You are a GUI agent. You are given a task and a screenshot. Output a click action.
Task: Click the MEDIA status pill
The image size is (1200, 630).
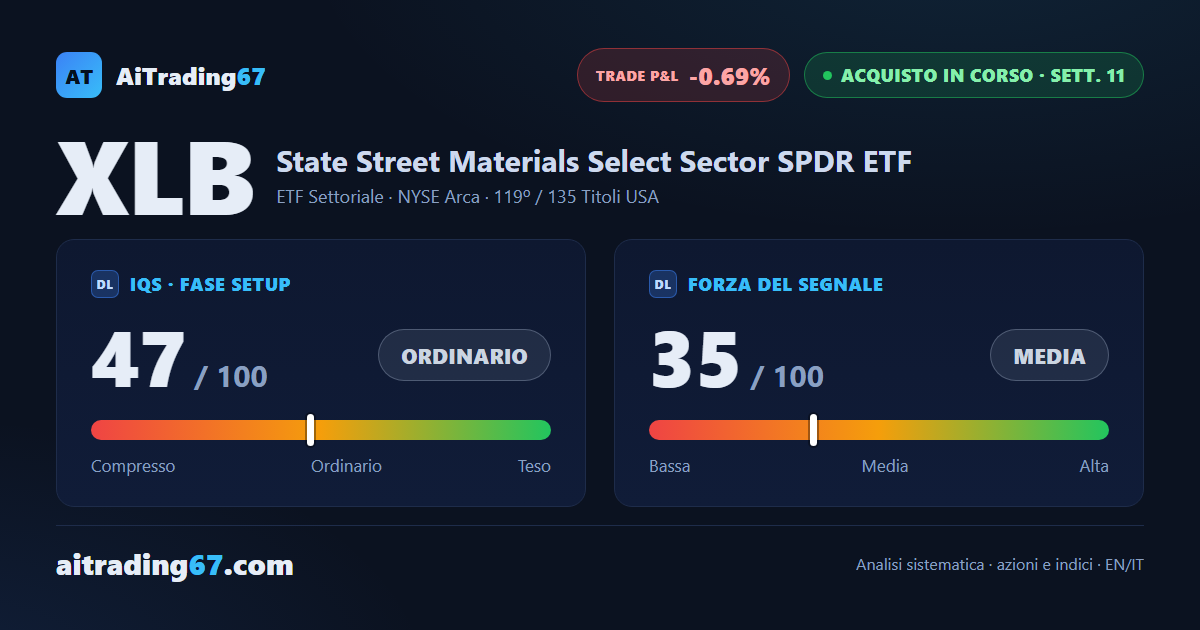coord(1049,355)
